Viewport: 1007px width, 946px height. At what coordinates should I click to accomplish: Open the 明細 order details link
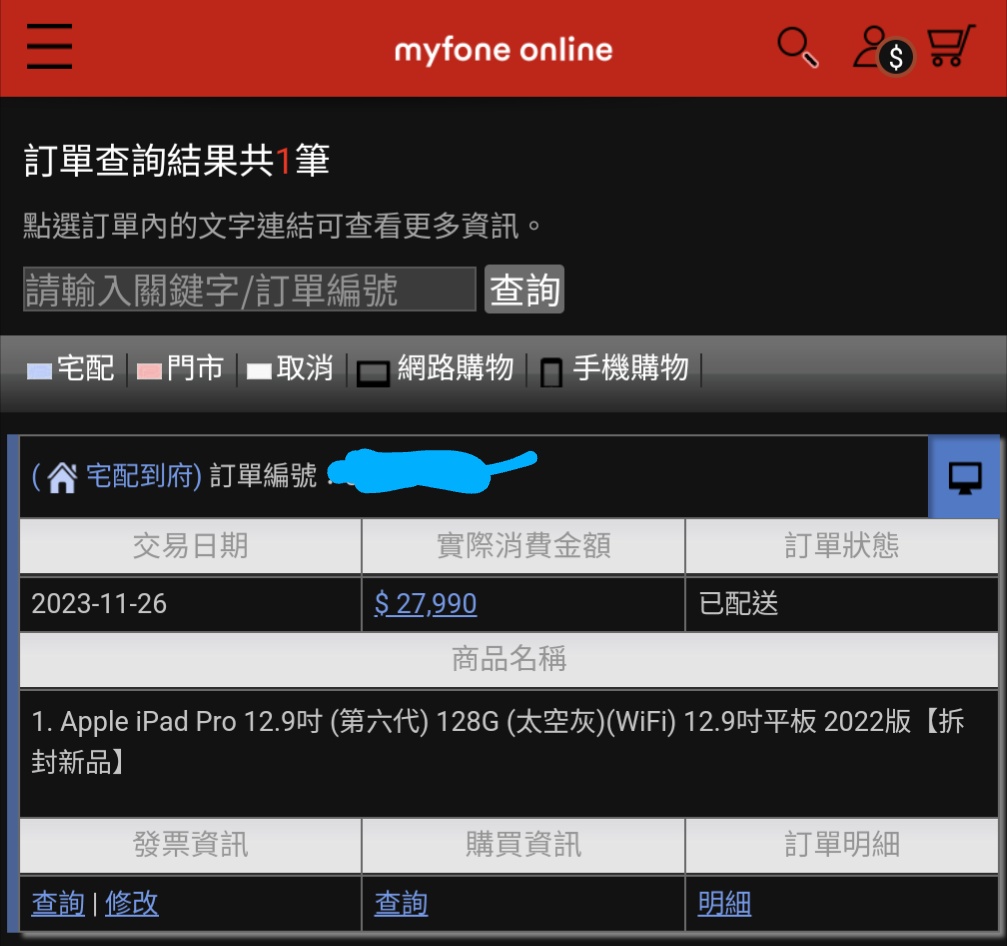click(x=724, y=904)
